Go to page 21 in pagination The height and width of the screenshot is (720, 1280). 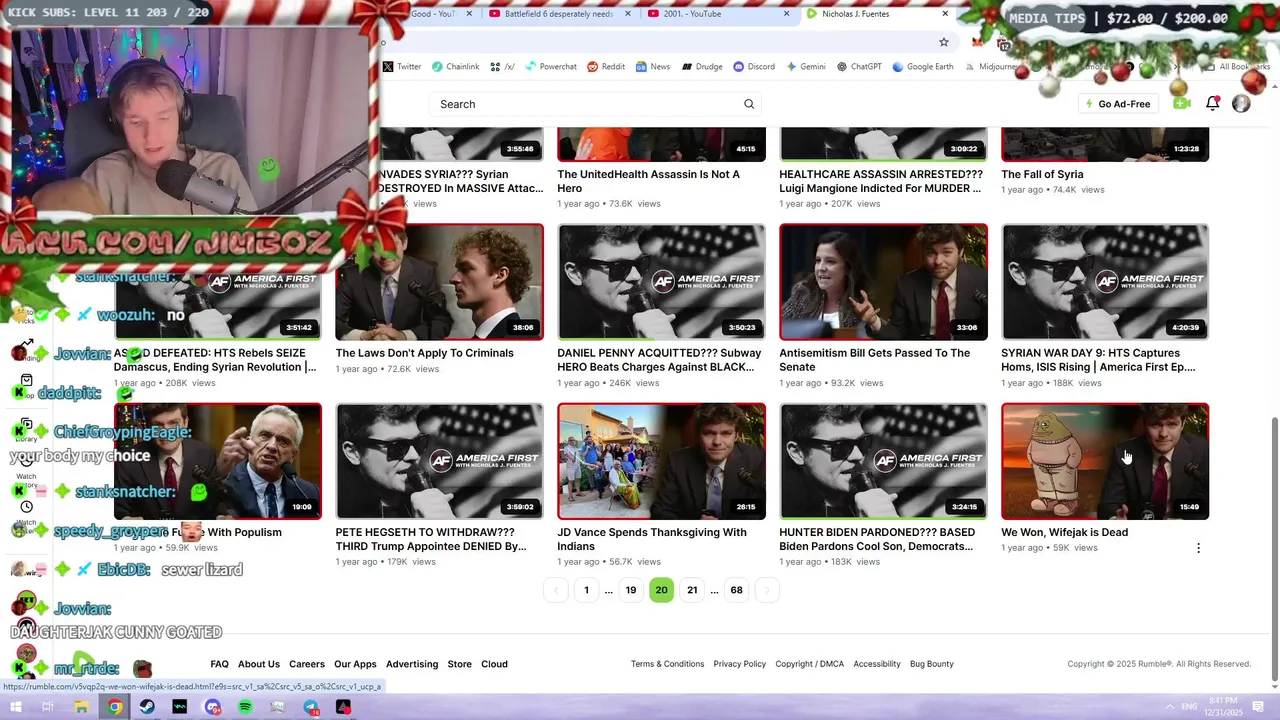(692, 590)
